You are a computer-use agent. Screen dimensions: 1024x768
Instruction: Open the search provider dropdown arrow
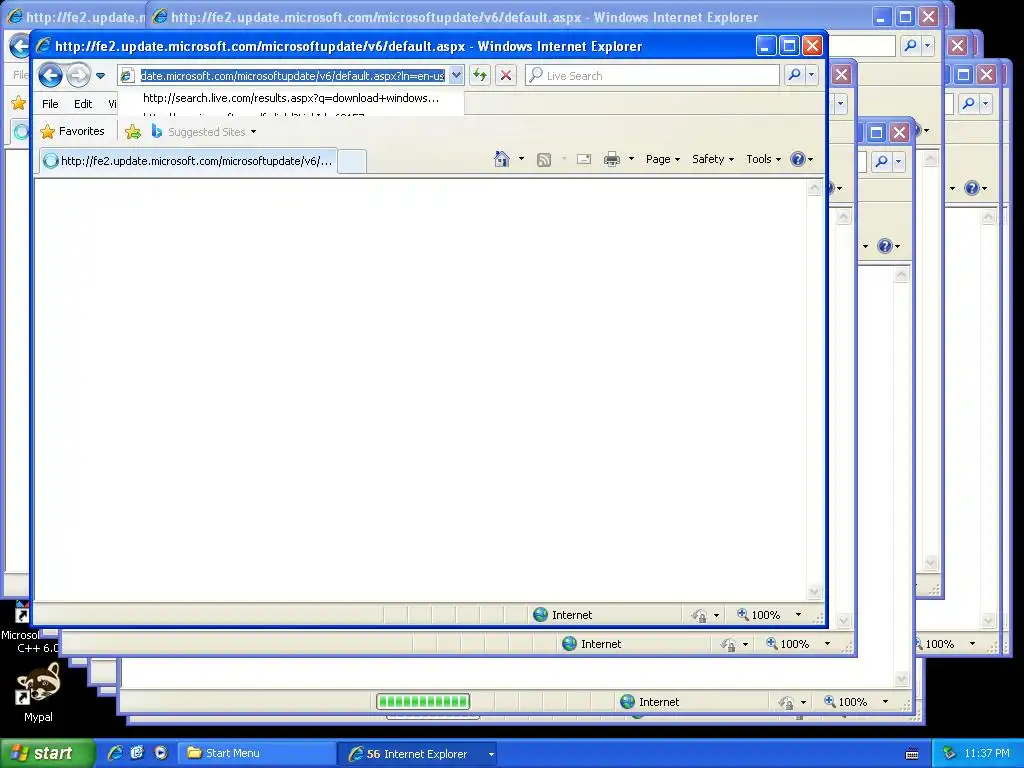(812, 75)
